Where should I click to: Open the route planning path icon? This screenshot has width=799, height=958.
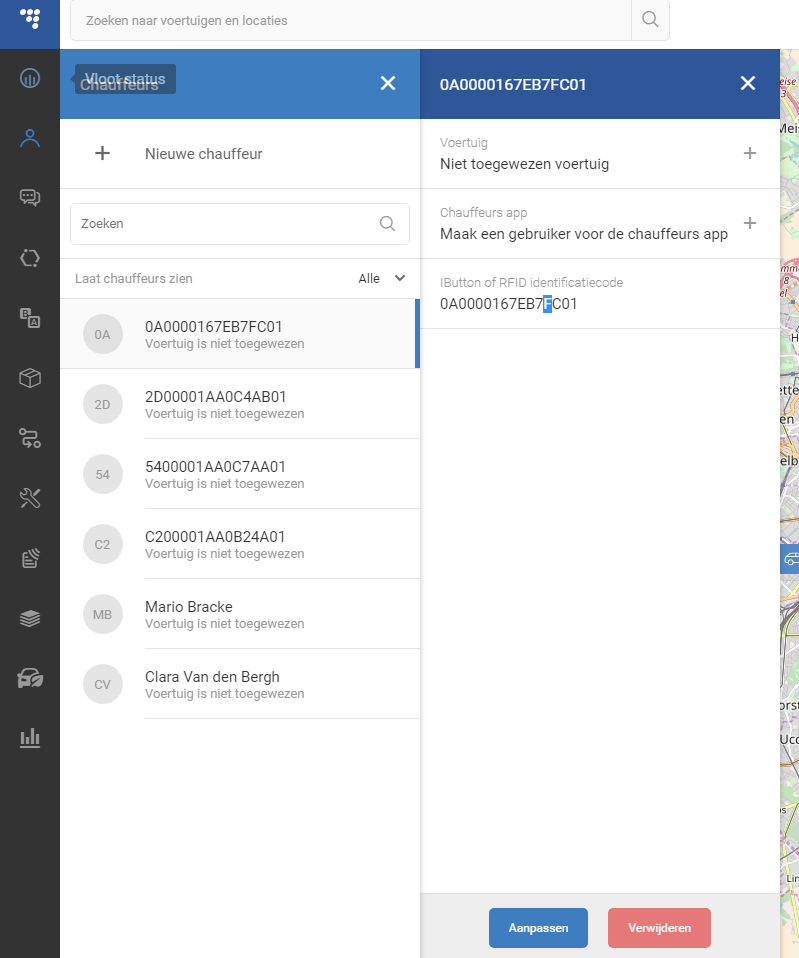click(x=30, y=438)
